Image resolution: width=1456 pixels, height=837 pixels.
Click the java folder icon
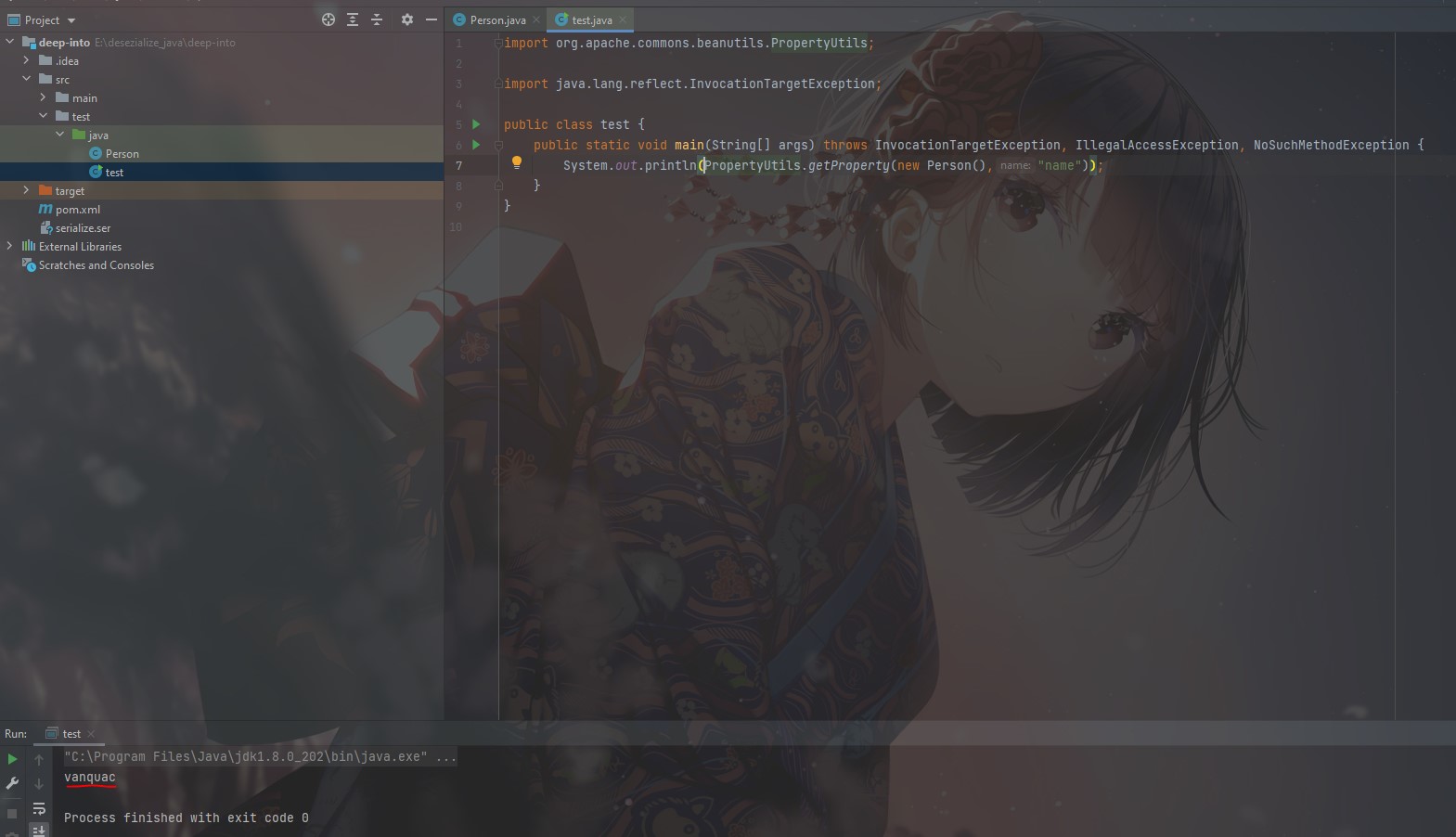[x=79, y=135]
